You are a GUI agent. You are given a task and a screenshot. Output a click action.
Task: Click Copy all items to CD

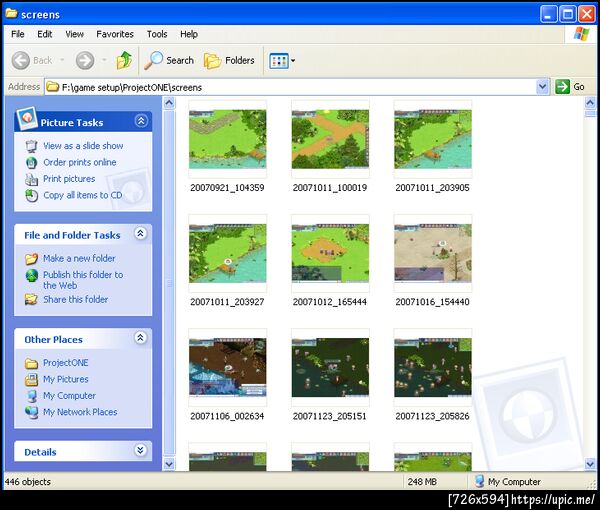click(82, 195)
